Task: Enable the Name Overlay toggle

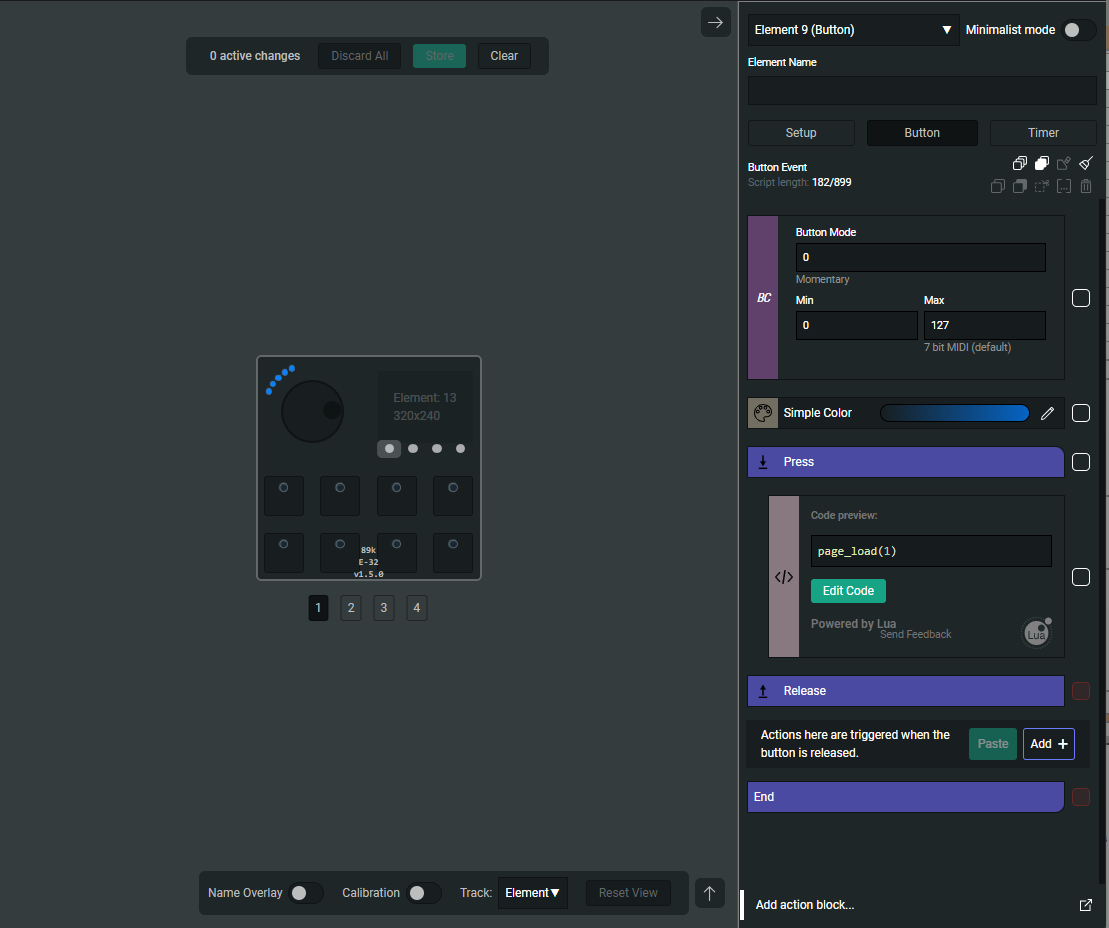Action: (x=305, y=893)
